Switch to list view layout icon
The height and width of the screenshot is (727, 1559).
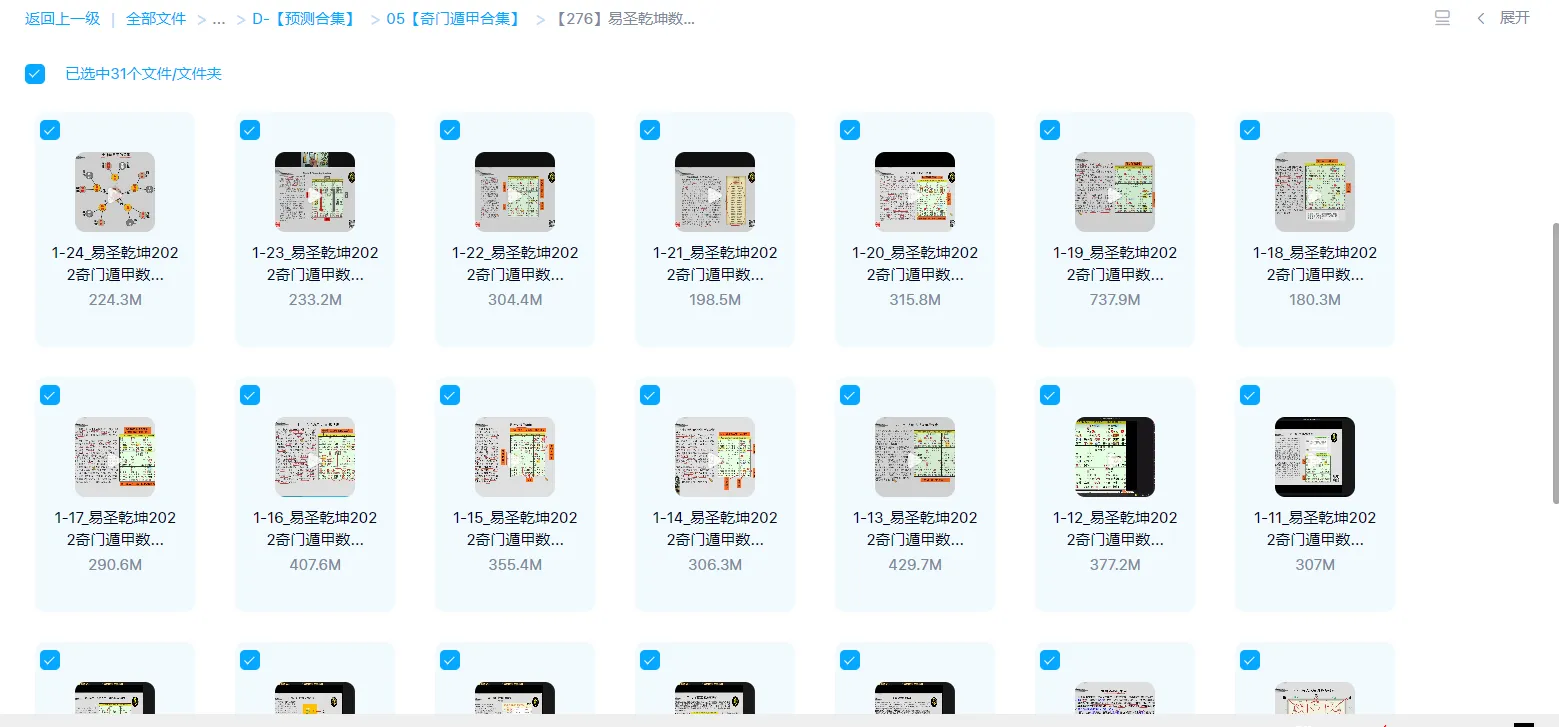1442,18
